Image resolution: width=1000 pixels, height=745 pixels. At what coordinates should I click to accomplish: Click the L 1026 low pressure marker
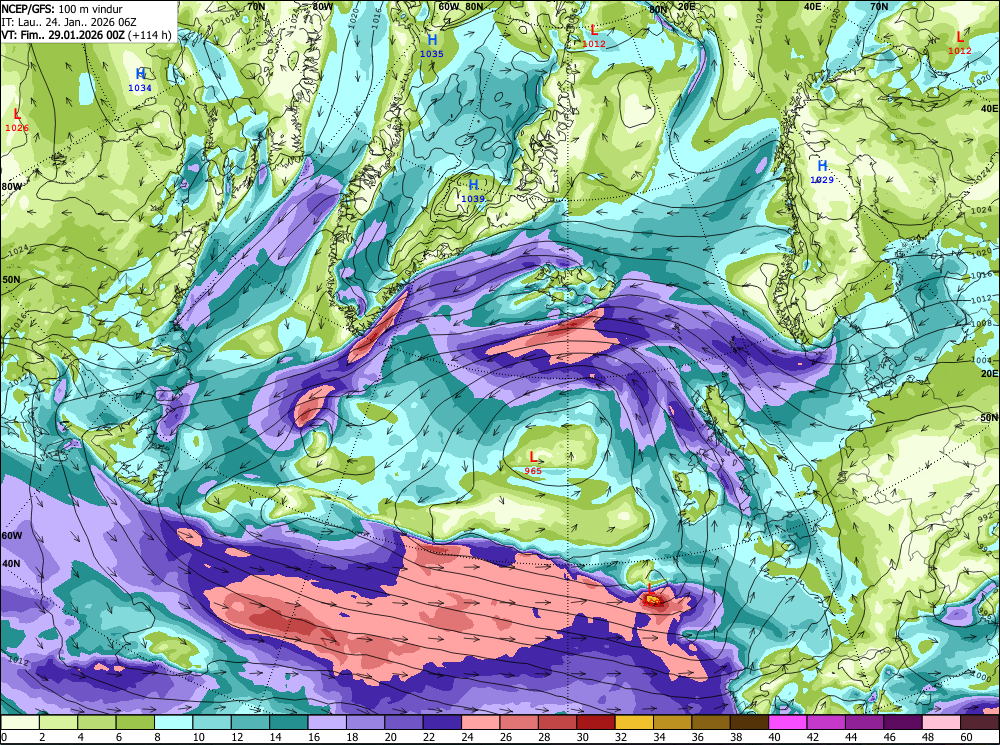click(x=17, y=120)
